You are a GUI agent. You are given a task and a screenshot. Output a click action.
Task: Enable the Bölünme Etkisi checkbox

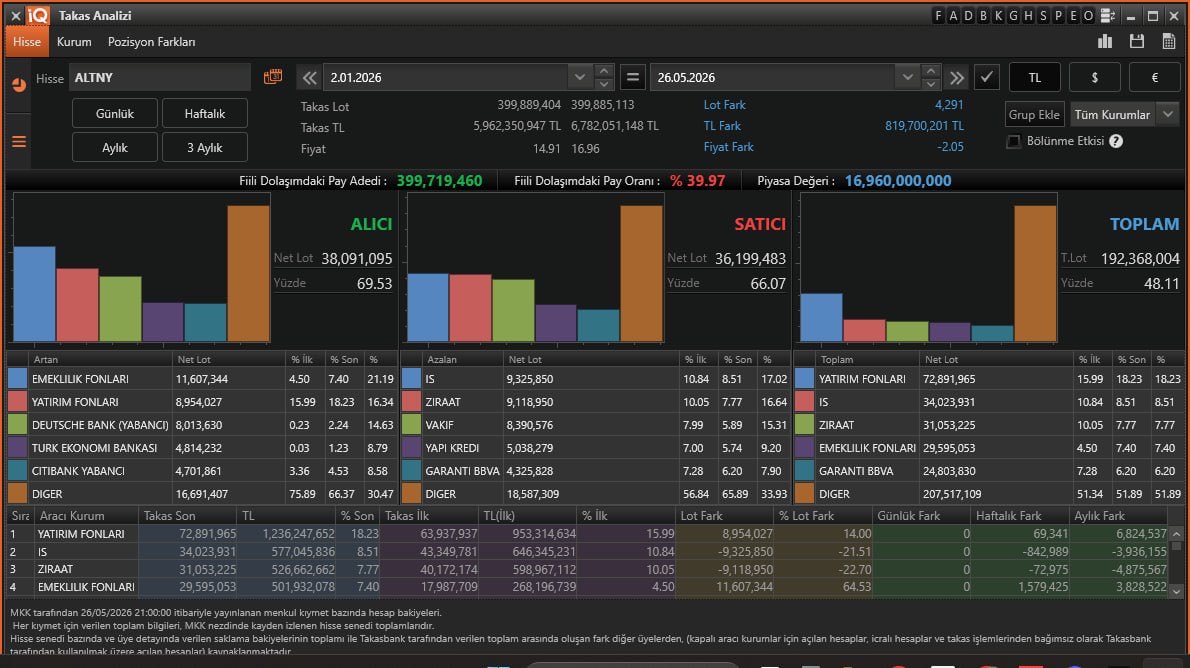pos(1013,141)
